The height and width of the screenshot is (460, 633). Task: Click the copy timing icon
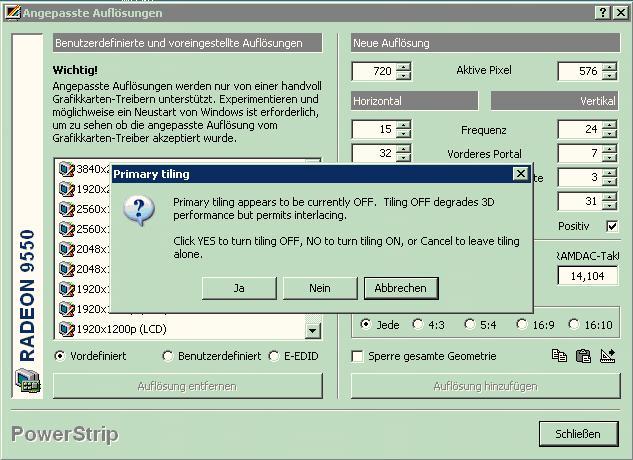(560, 356)
